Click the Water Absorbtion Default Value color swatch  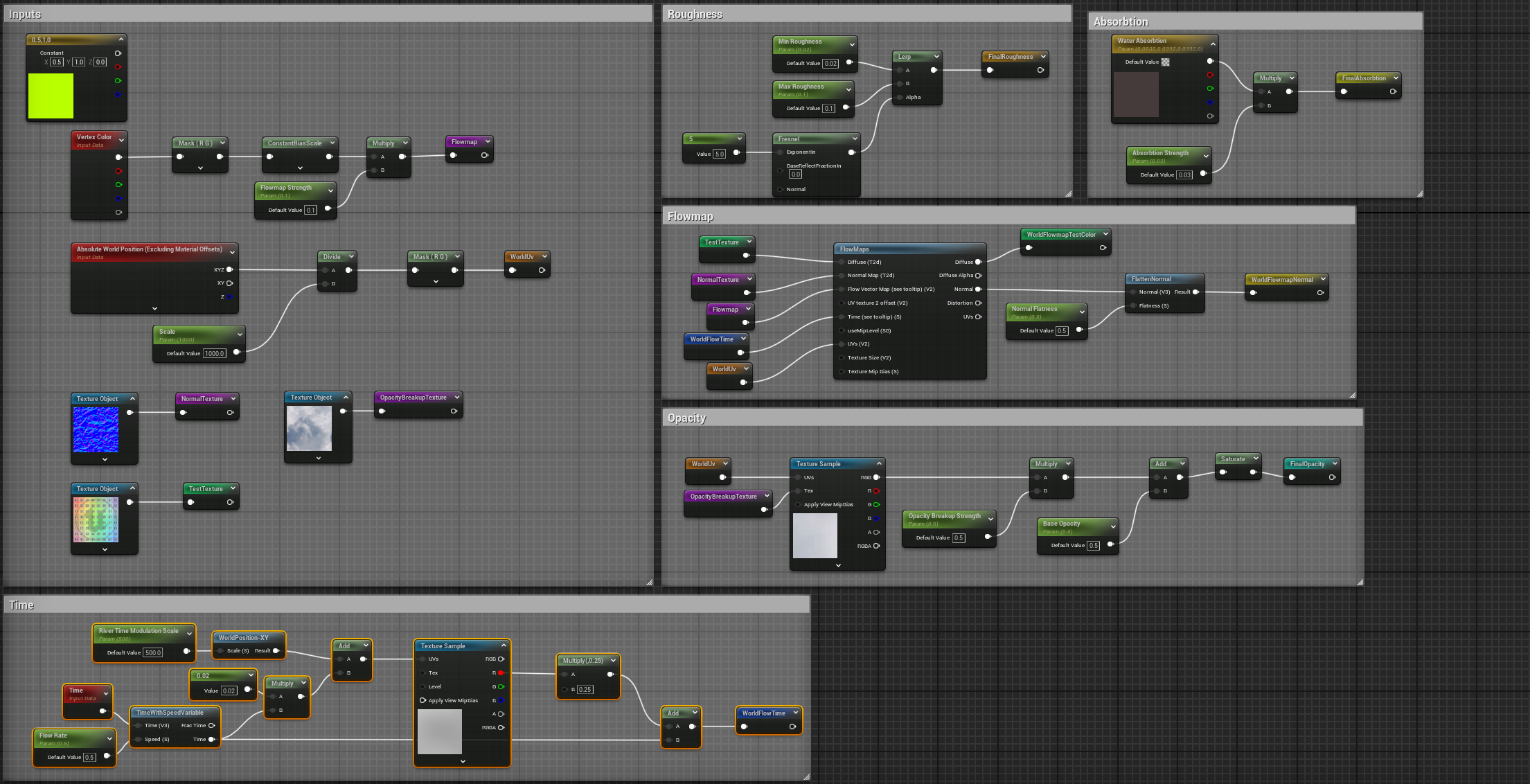[1166, 62]
